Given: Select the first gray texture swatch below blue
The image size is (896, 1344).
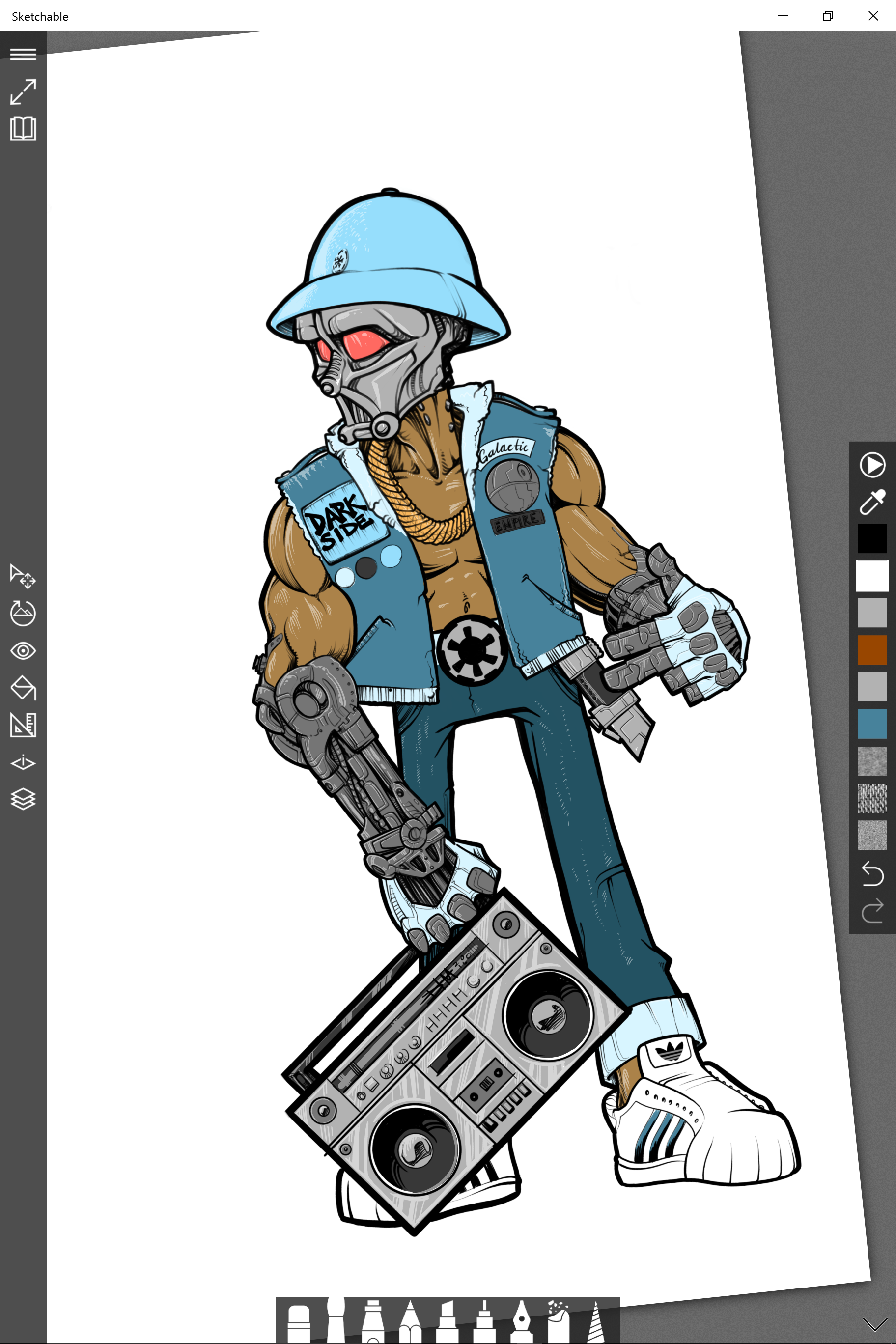Looking at the screenshot, I should (872, 761).
